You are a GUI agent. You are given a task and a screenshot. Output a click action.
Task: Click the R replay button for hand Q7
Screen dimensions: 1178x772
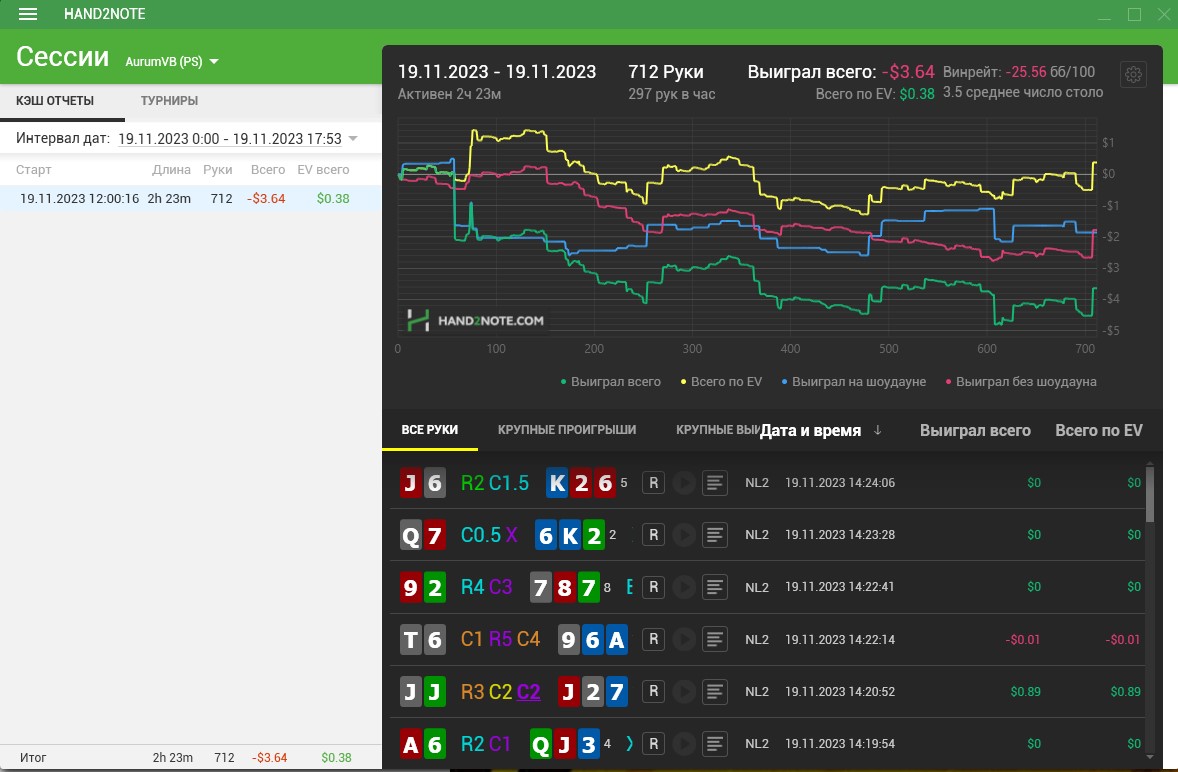[654, 535]
